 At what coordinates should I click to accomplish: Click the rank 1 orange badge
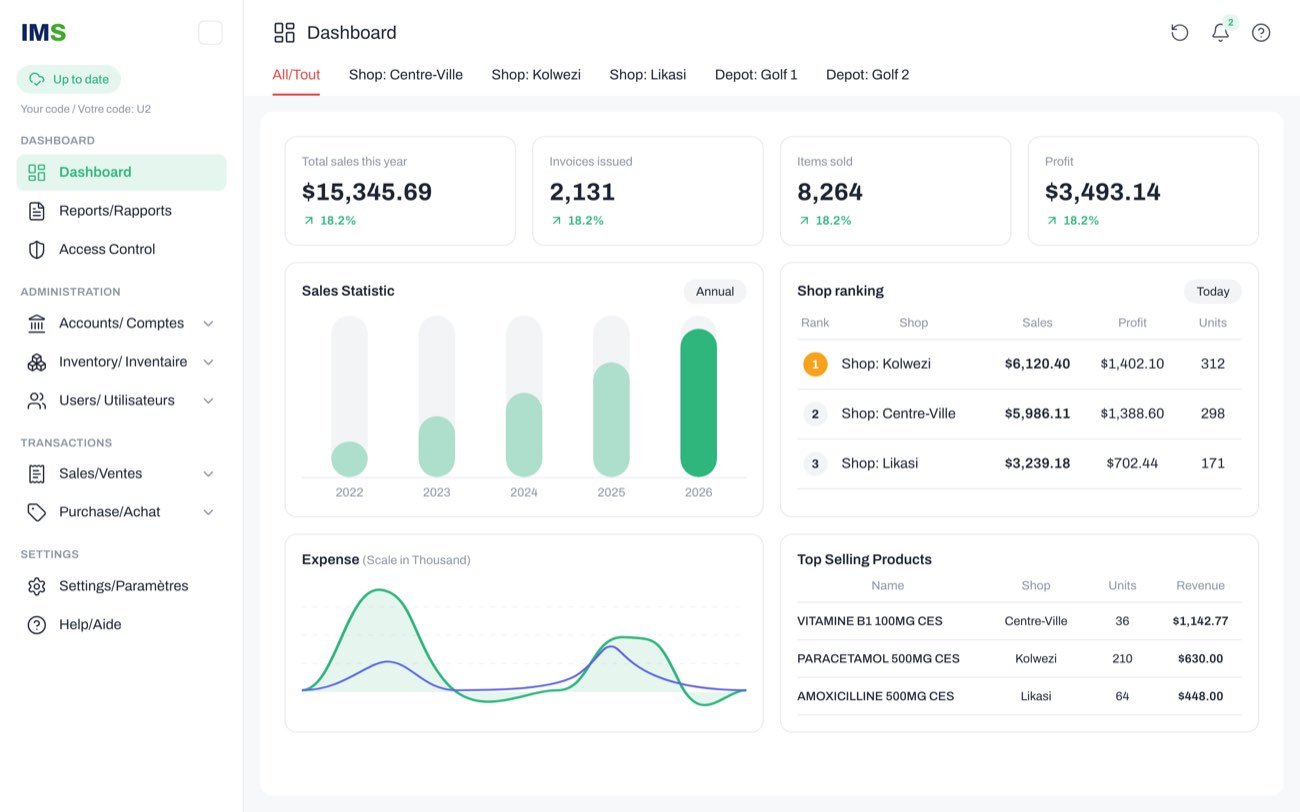pos(815,364)
